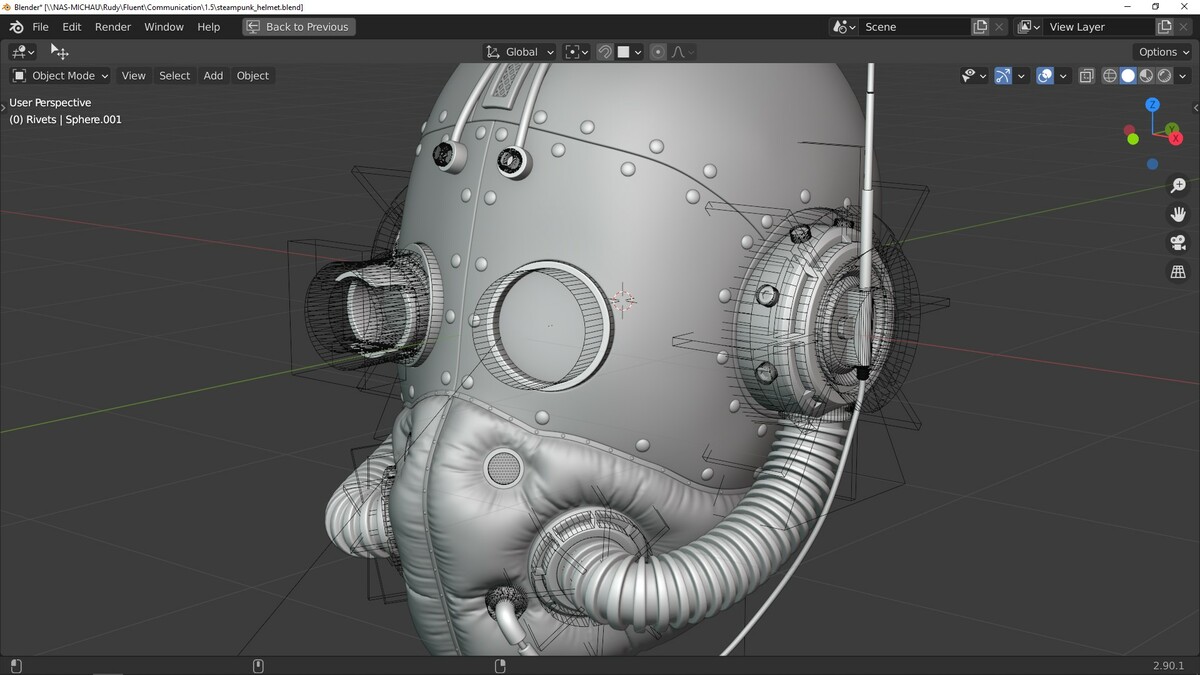The height and width of the screenshot is (675, 1200).
Task: Disable viewport overlays
Action: click(x=1045, y=76)
